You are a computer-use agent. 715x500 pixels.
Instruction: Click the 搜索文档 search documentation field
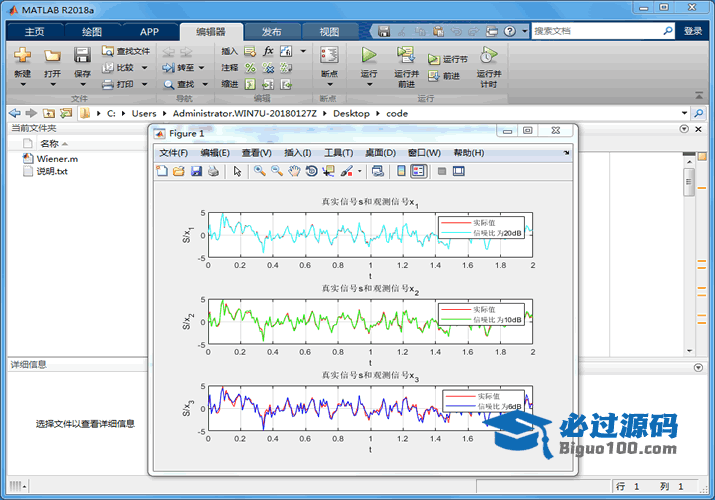pyautogui.click(x=596, y=31)
